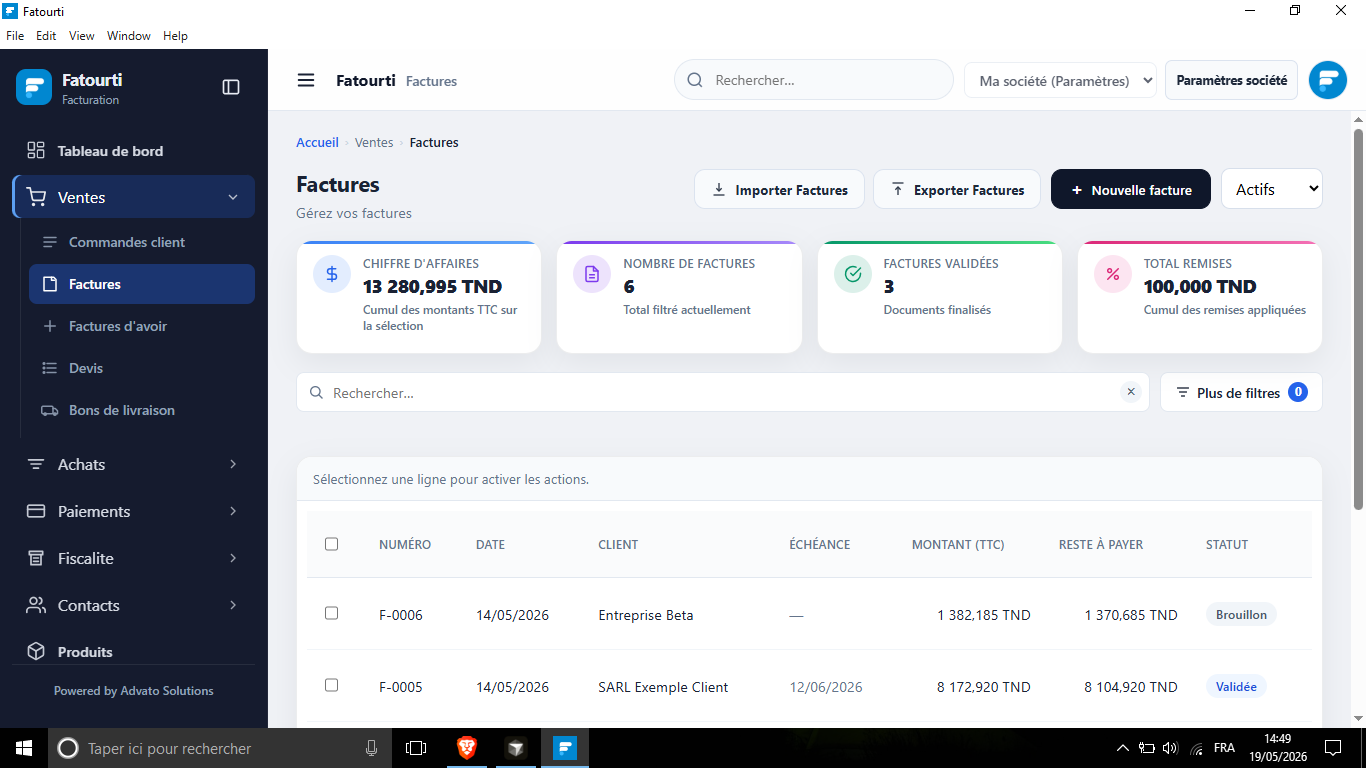Click the Tableau de bord grid icon
This screenshot has width=1366, height=768.
(x=36, y=150)
